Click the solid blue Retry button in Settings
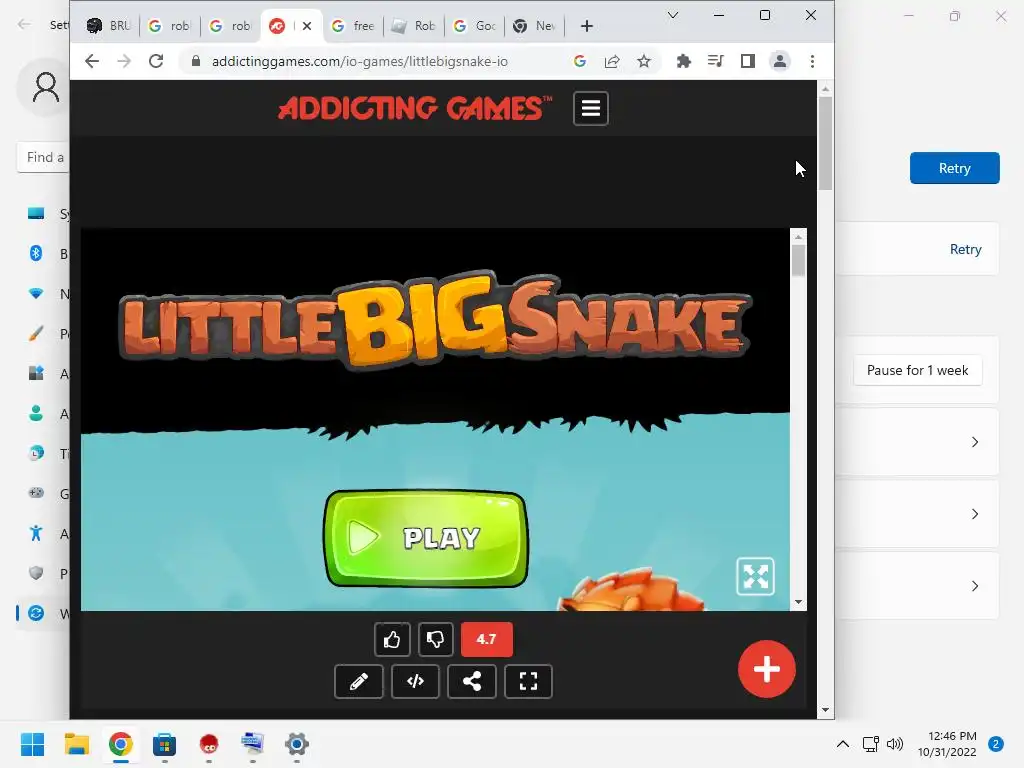The width and height of the screenshot is (1024, 768). click(954, 168)
